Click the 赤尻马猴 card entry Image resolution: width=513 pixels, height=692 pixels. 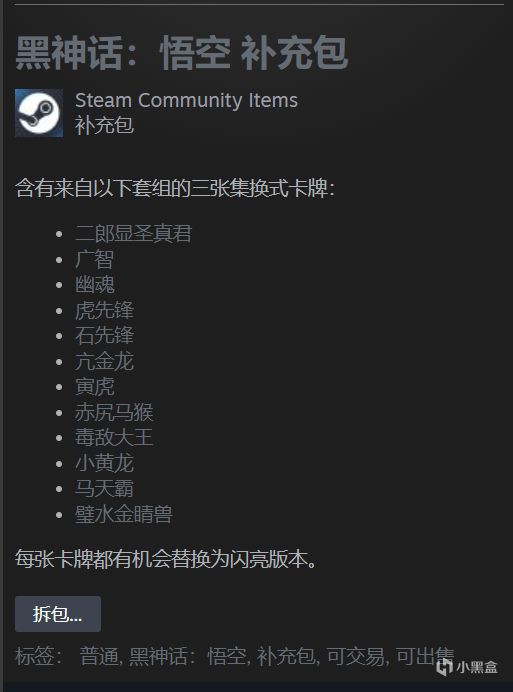tap(114, 412)
